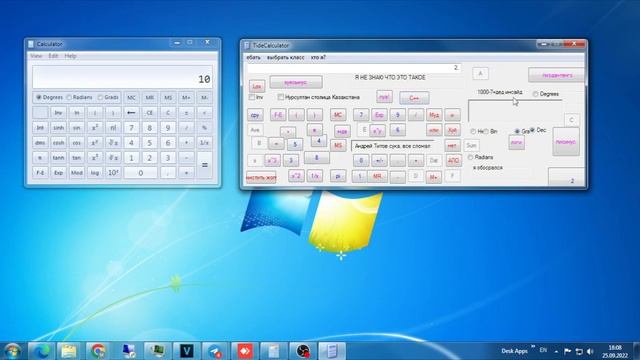This screenshot has width=640, height=360.
Task: Click the 9 key in TideCalculator
Action: tap(398, 115)
